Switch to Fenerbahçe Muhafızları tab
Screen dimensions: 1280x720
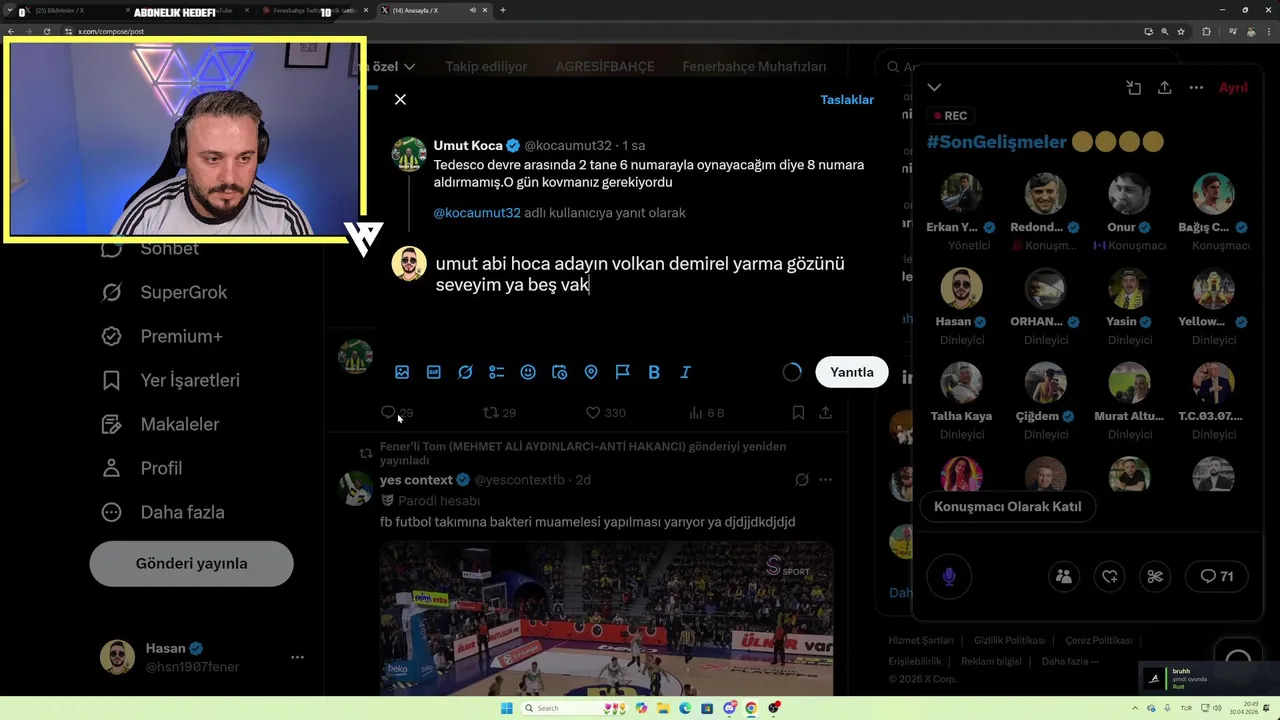pyautogui.click(x=754, y=67)
